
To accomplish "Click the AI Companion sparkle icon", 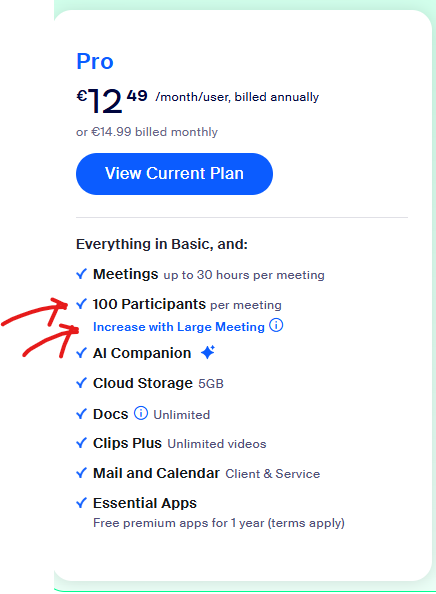I will point(208,352).
